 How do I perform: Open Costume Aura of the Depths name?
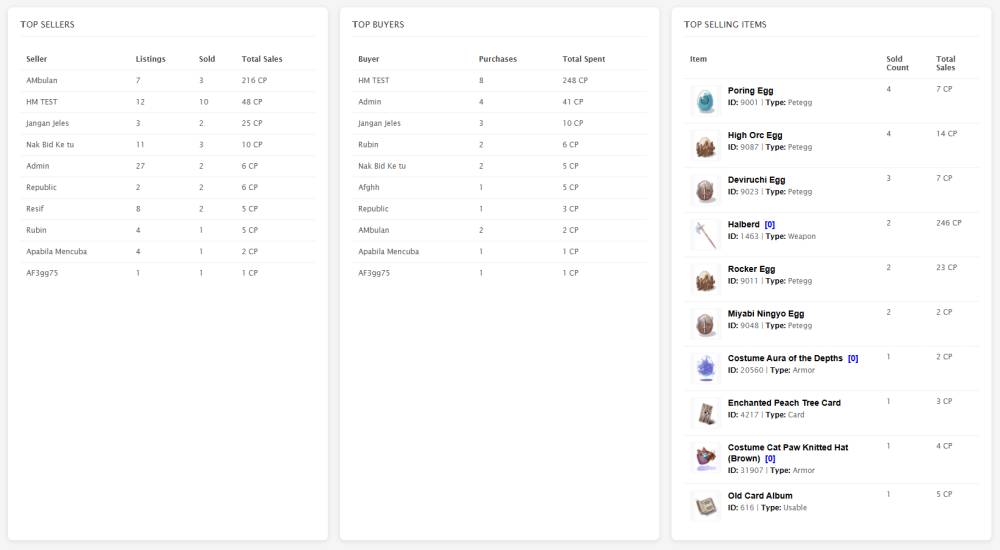(x=785, y=359)
